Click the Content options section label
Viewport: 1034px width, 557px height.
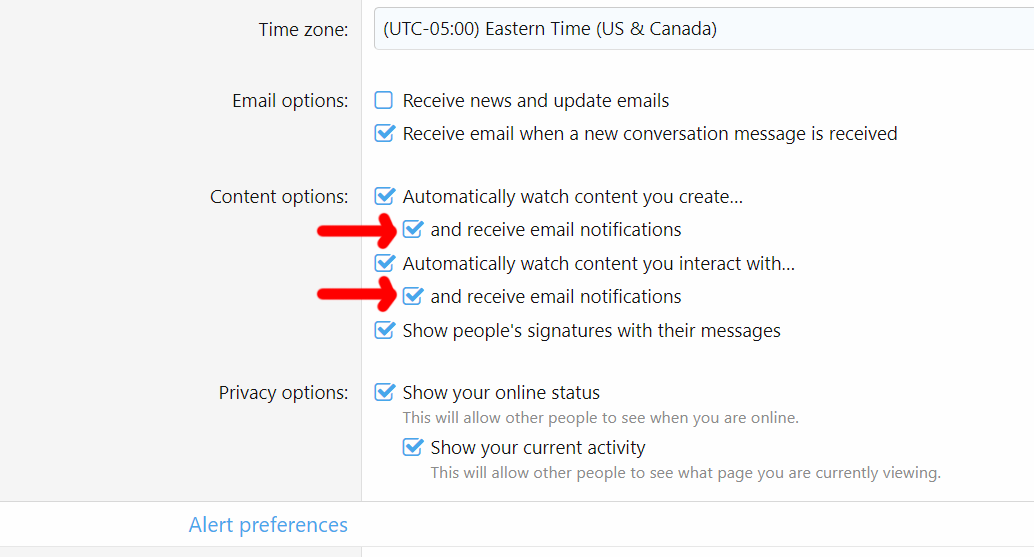[x=279, y=197]
